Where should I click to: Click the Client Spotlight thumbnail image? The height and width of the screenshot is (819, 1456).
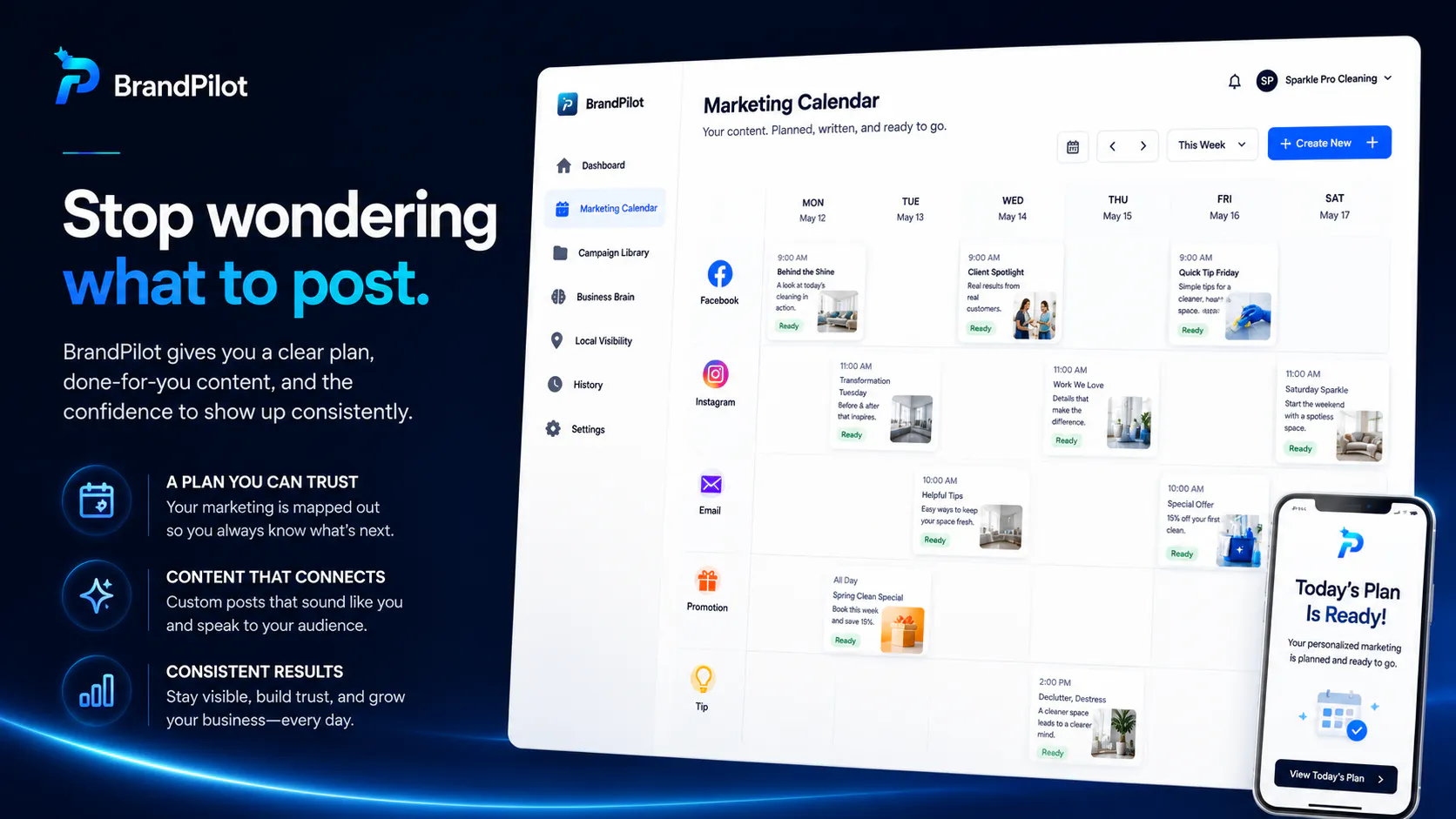click(1035, 315)
